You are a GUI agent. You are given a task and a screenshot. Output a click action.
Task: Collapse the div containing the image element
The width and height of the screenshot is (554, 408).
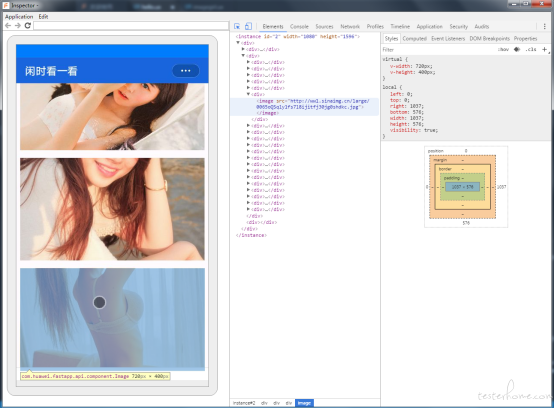(248, 94)
